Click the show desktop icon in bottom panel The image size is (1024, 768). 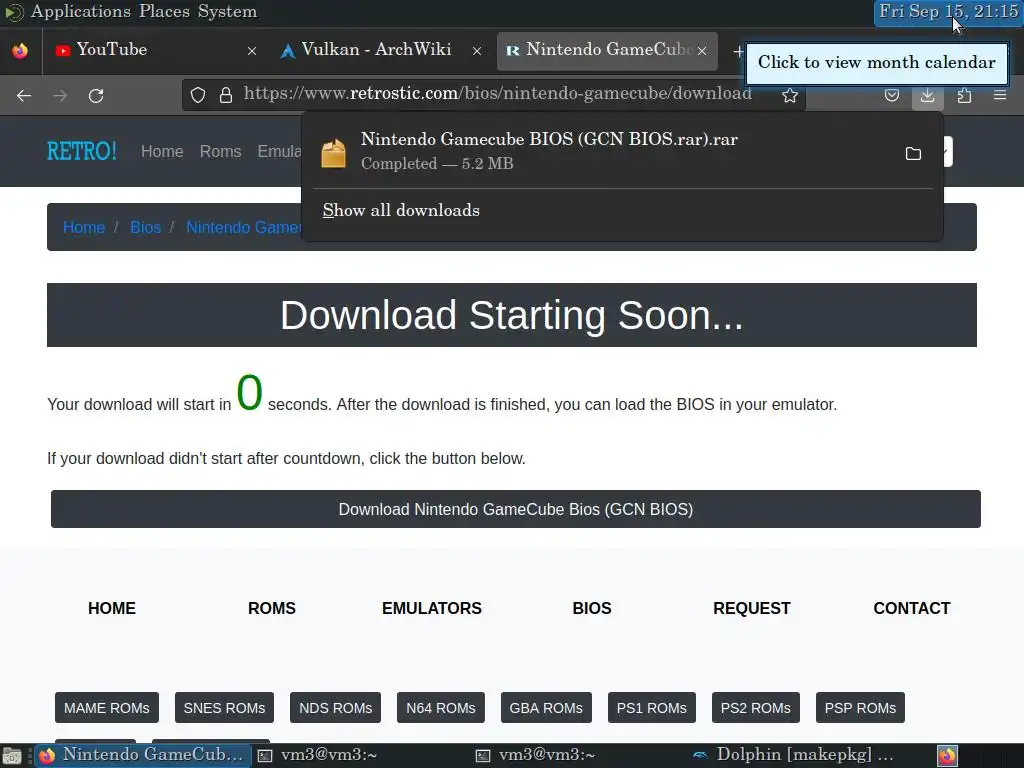[12, 756]
